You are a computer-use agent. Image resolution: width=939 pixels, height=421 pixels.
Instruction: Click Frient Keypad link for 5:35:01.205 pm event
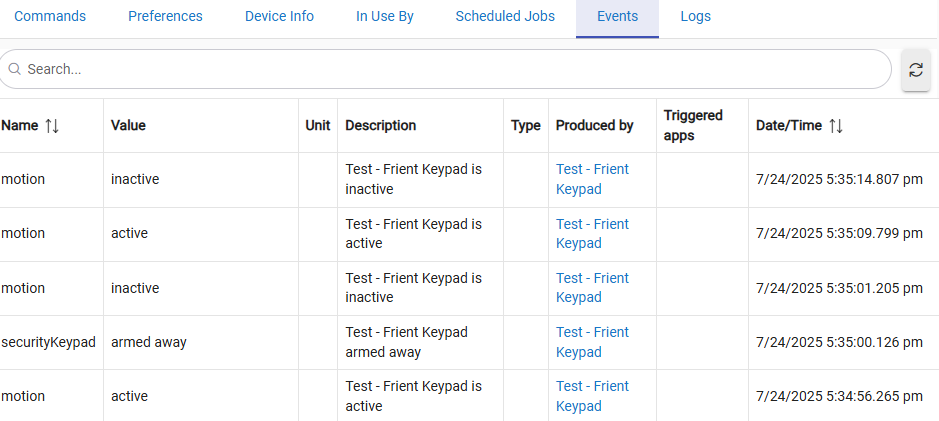point(592,288)
